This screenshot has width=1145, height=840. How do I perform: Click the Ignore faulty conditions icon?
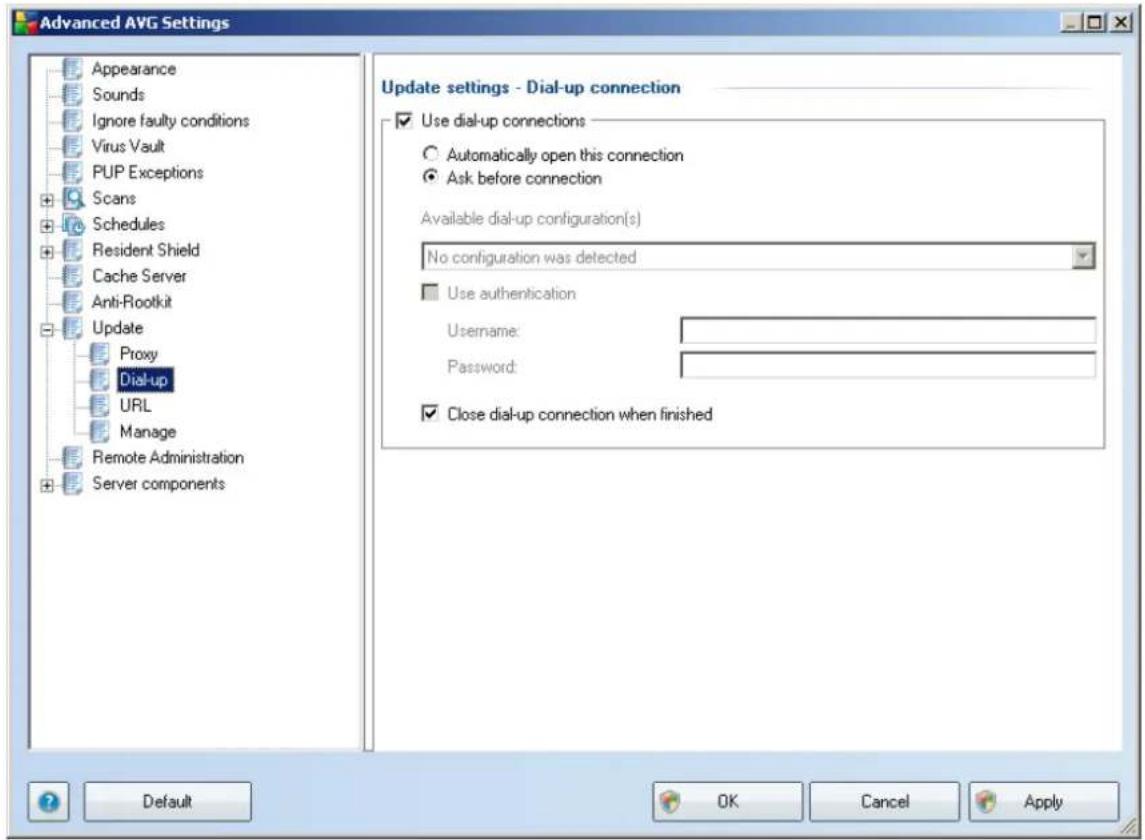click(x=72, y=121)
